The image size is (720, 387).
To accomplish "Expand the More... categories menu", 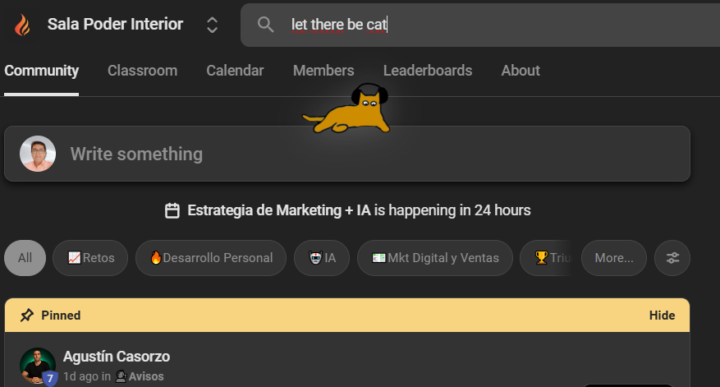I will [614, 258].
